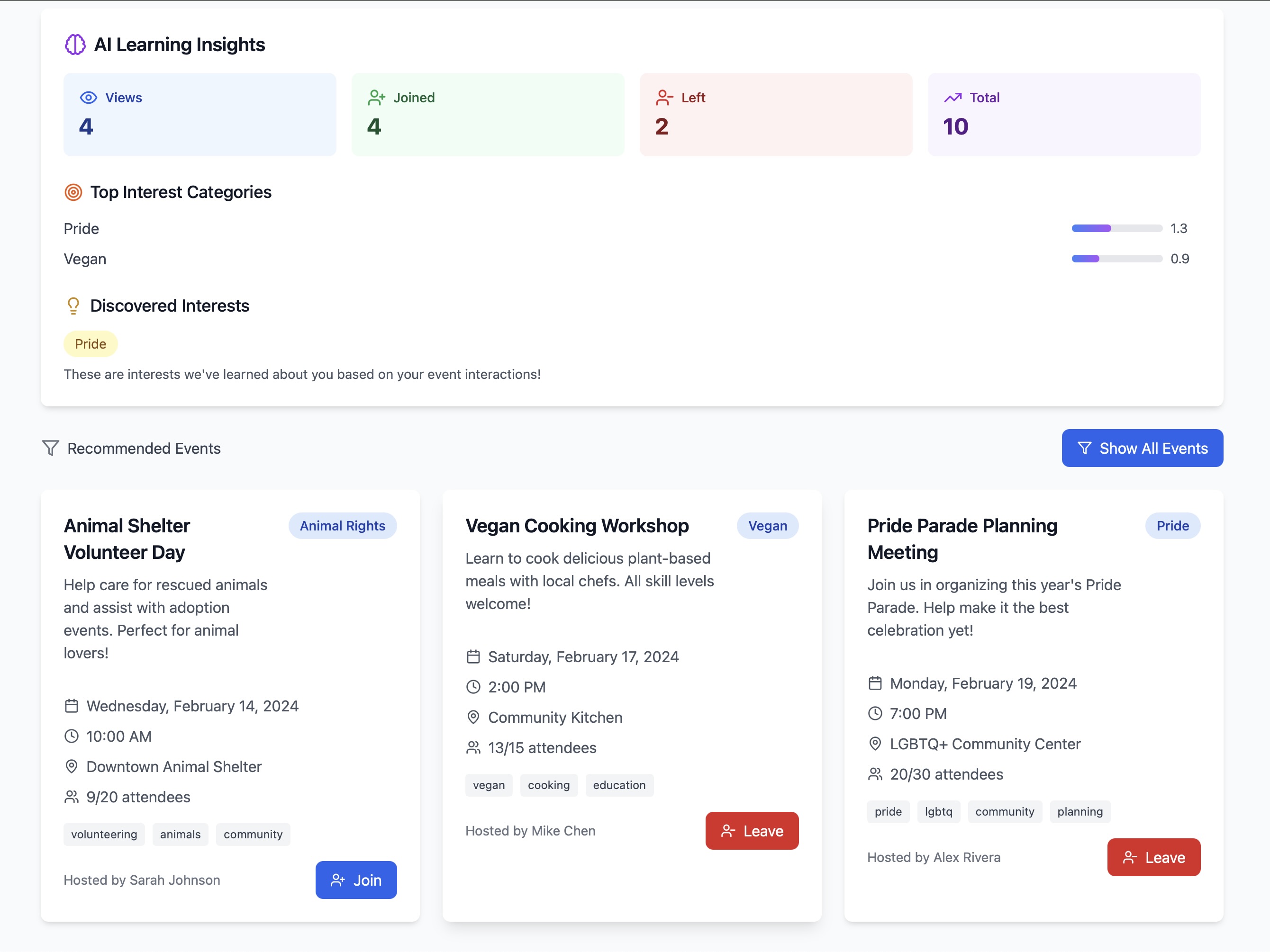Leave the Vegan Cooking Workshop event
This screenshot has height=952, width=1270.
[x=752, y=830]
